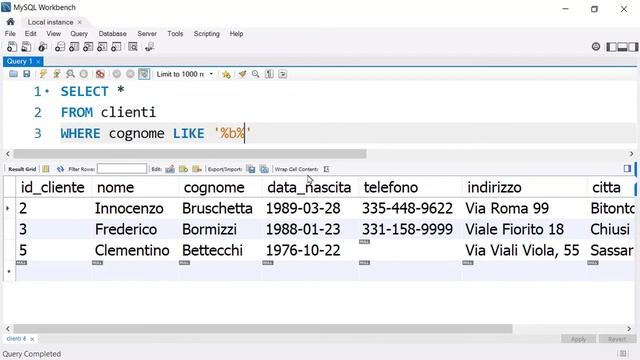
Task: Stop query execution icon
Action: point(84,74)
